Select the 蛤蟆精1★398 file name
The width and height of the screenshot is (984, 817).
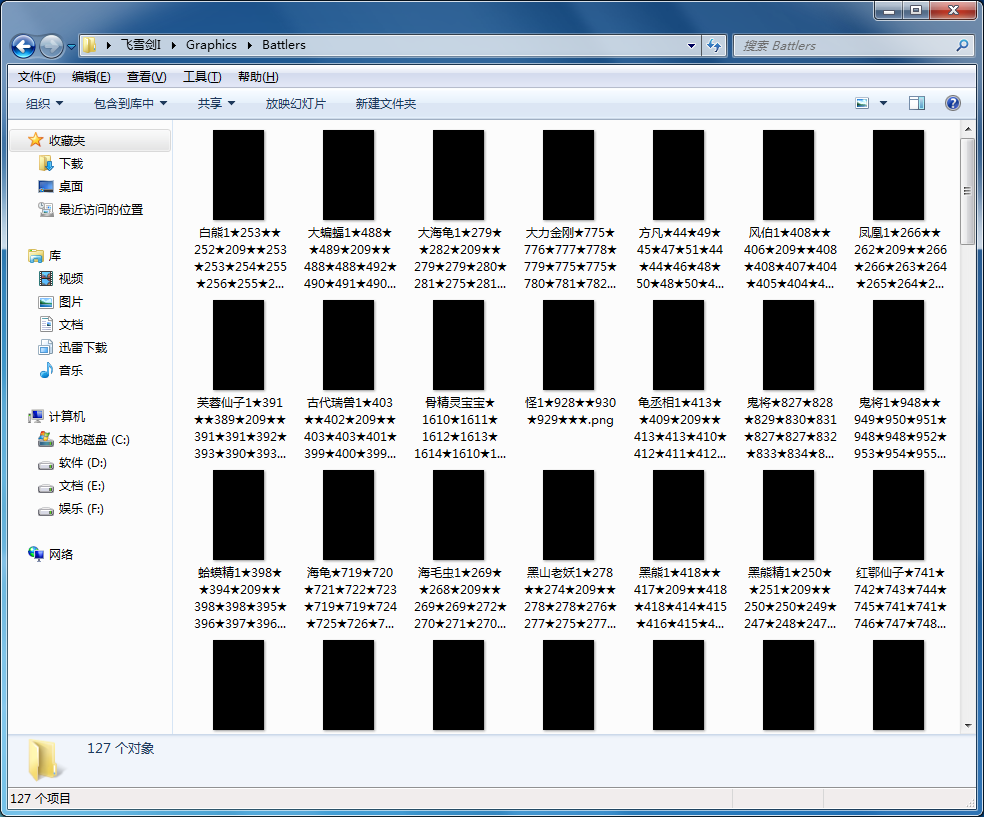coord(240,598)
